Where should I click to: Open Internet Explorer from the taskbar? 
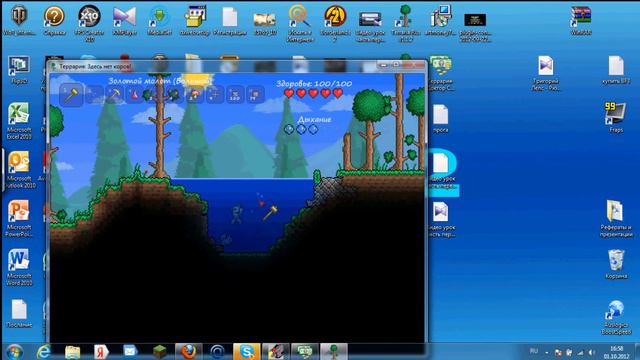click(x=43, y=351)
